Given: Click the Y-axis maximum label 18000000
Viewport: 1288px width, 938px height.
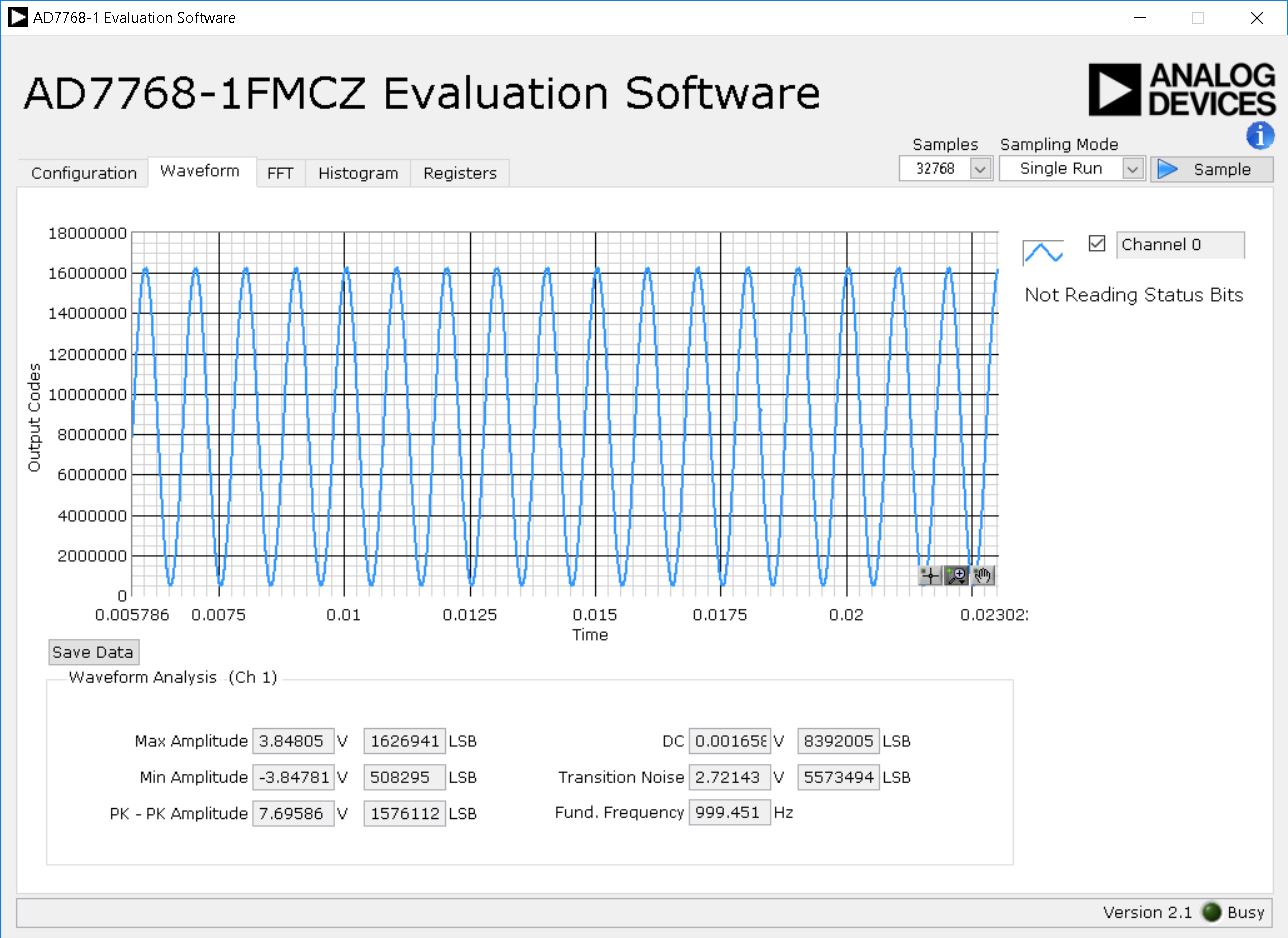Looking at the screenshot, I should [x=87, y=233].
